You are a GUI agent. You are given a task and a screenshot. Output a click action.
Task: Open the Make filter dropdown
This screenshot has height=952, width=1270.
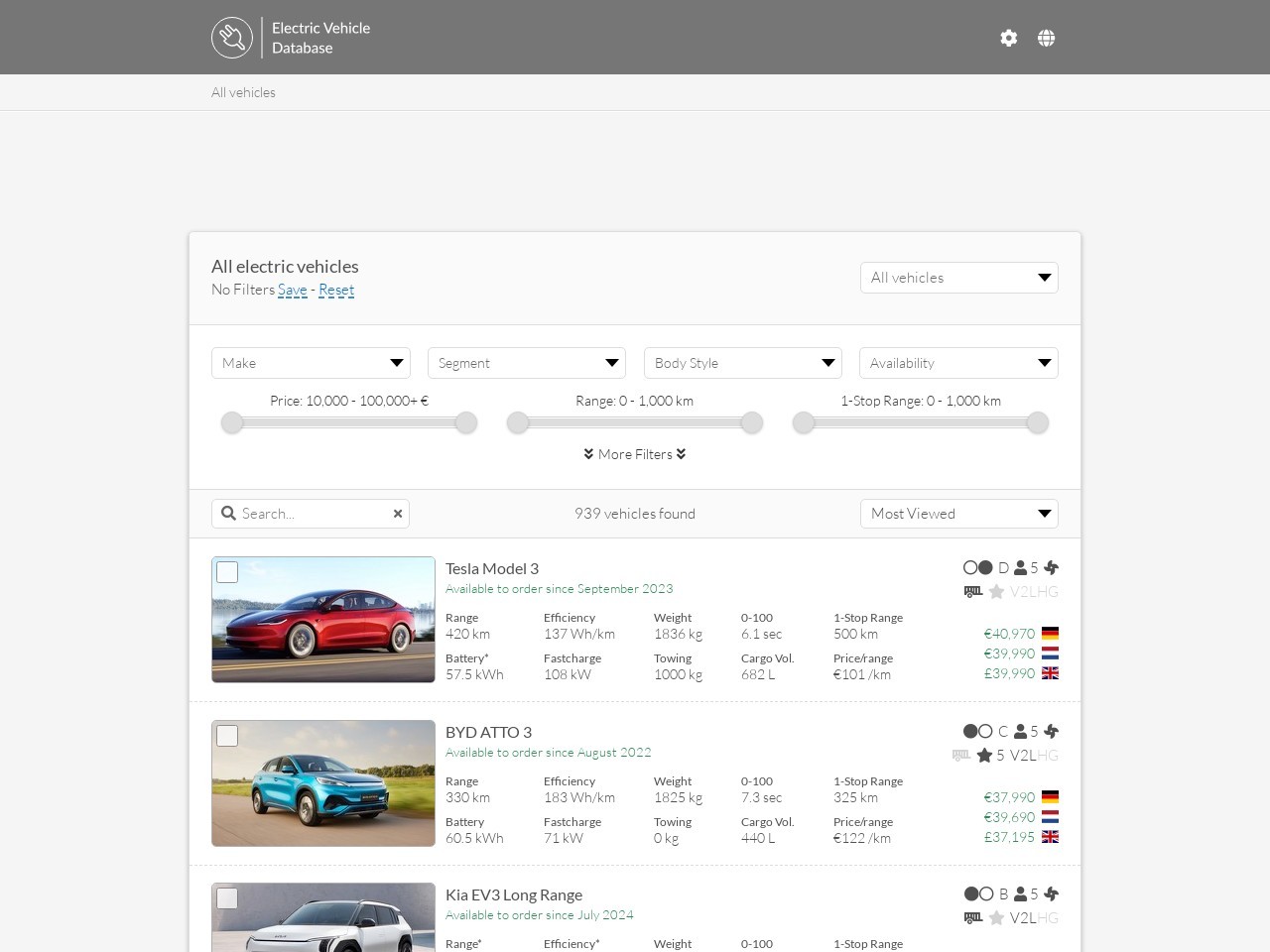pos(311,363)
